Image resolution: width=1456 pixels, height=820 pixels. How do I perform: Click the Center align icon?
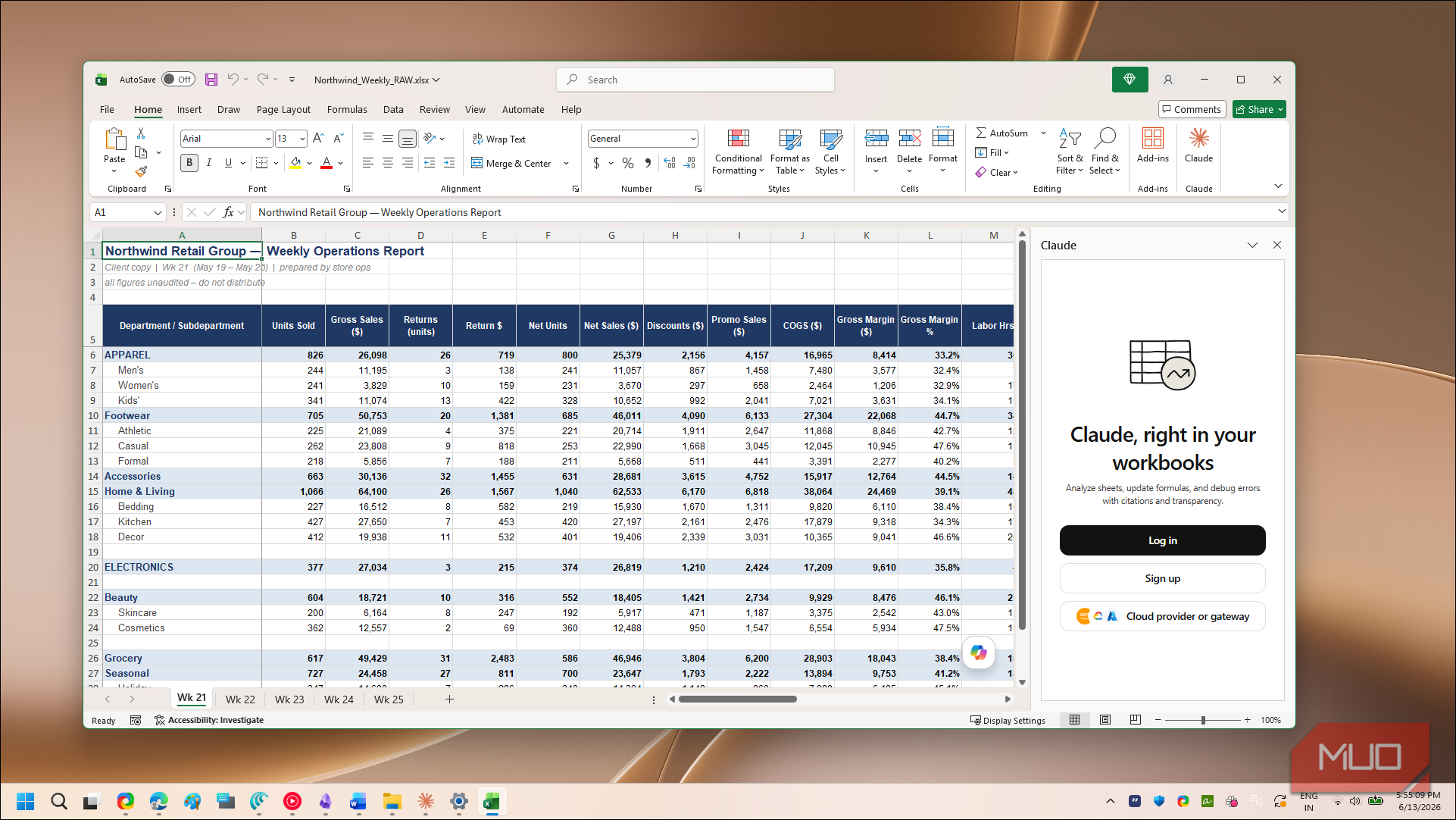click(x=387, y=163)
